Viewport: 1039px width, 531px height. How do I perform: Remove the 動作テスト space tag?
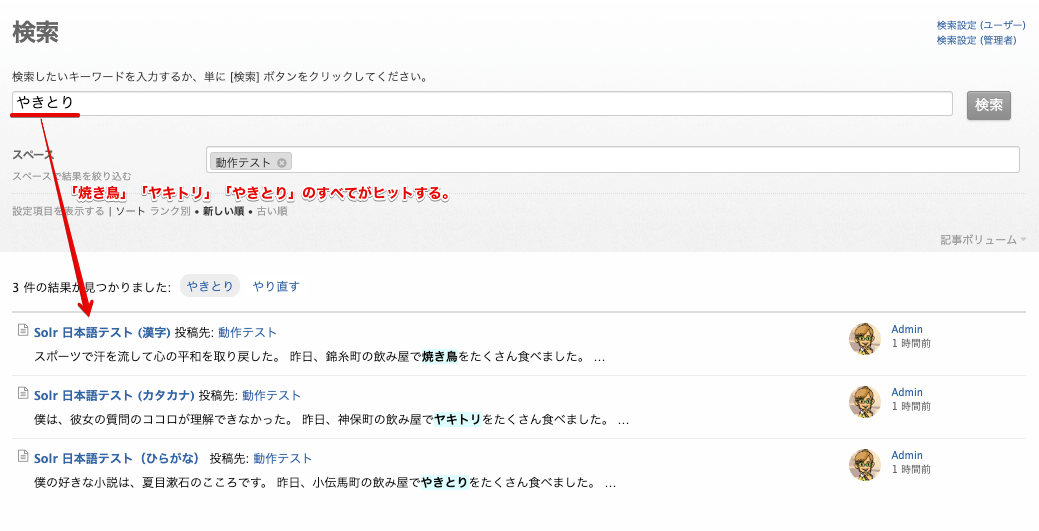(x=282, y=162)
